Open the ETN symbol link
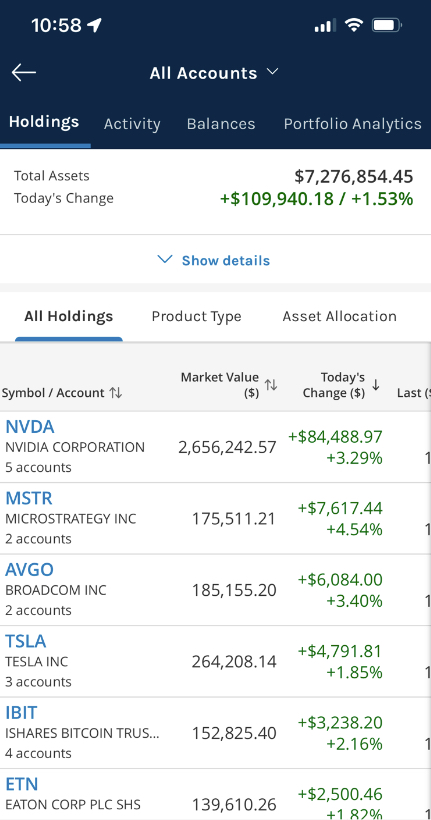Screen dimensions: 431x820 pos(21,785)
